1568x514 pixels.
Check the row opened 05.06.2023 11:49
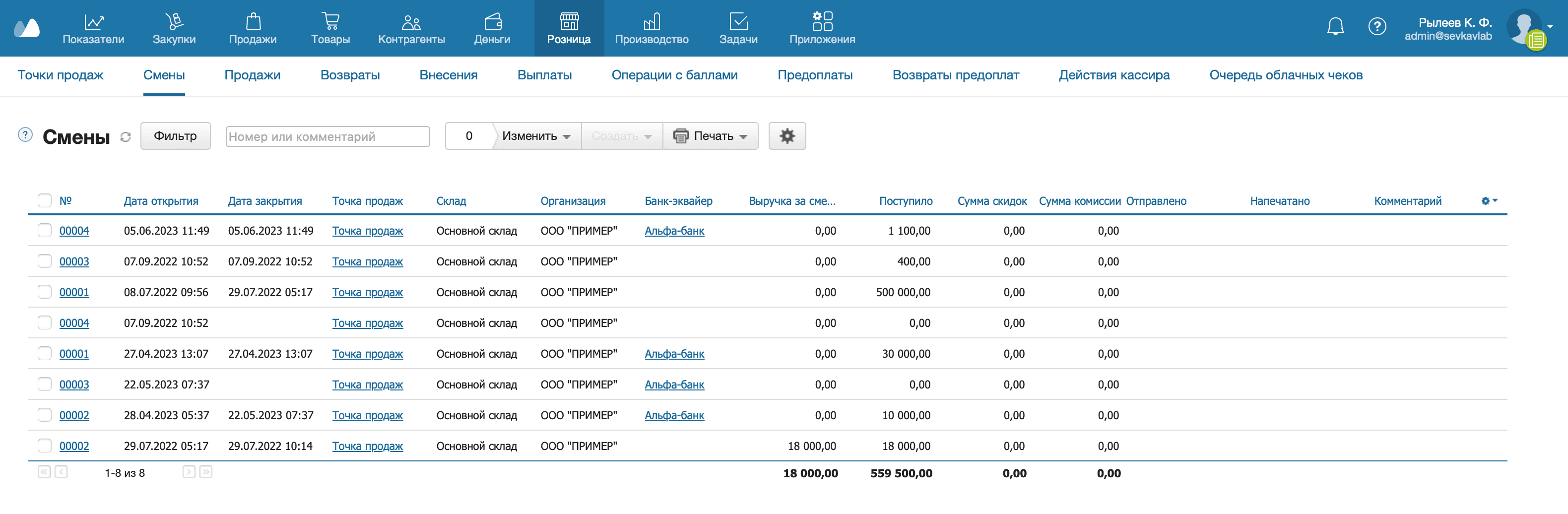[45, 231]
